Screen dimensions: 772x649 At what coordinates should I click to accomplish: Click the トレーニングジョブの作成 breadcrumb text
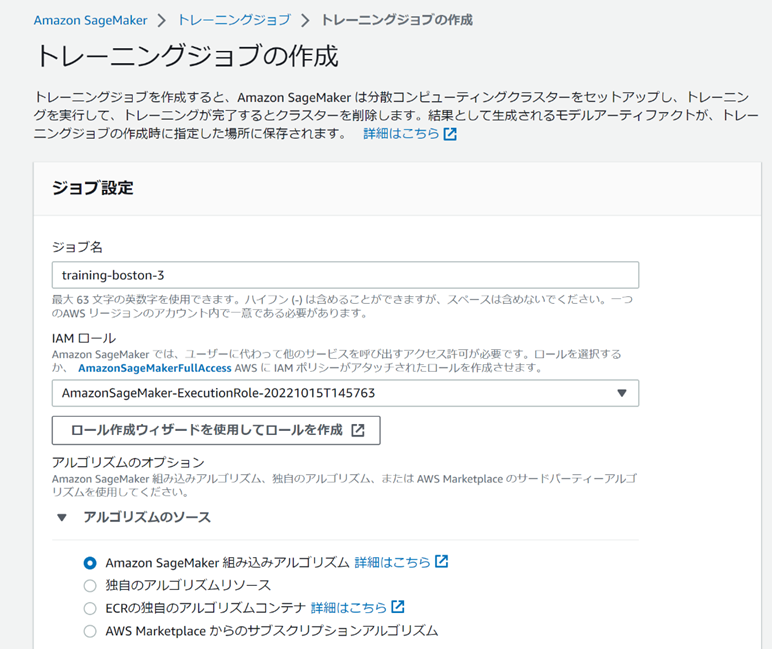(397, 20)
